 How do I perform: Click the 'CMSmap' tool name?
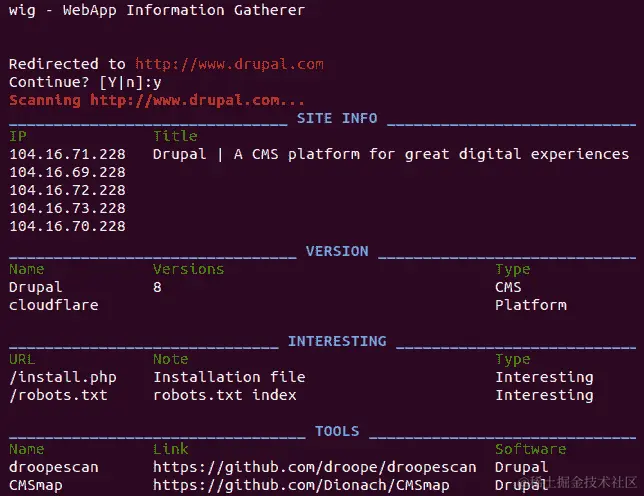point(36,485)
